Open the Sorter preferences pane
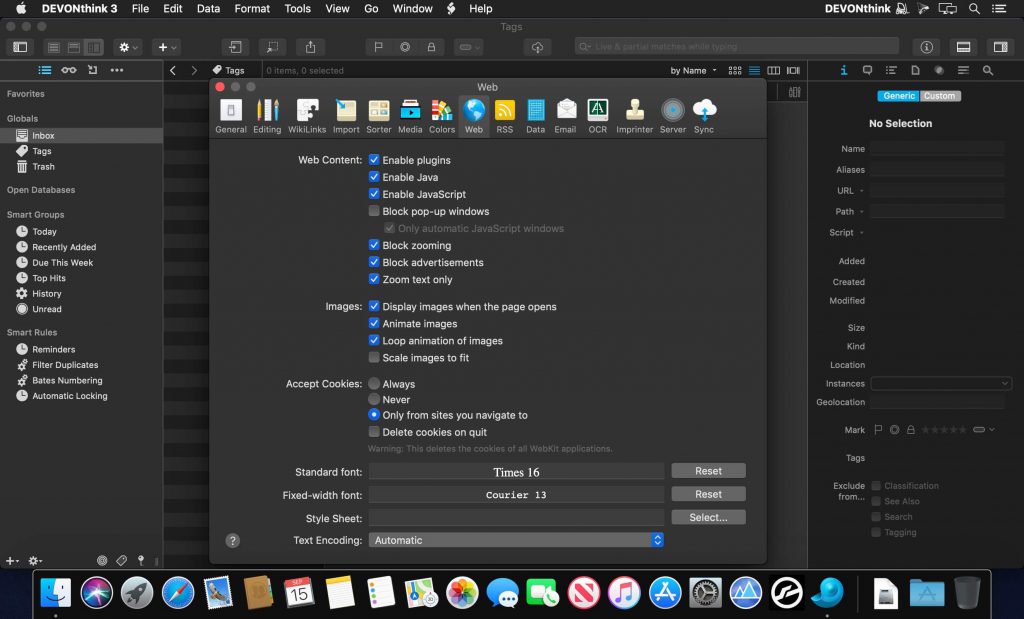 click(379, 116)
